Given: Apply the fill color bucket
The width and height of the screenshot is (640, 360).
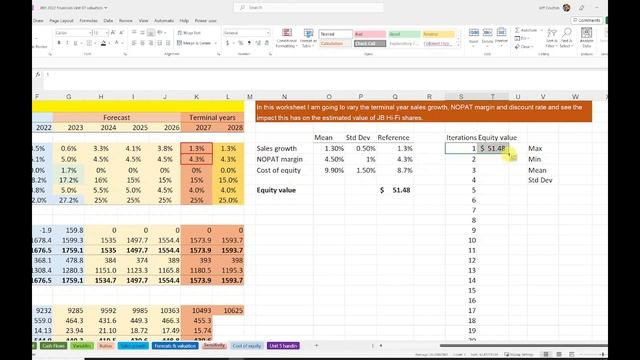Looking at the screenshot, I should coord(103,43).
